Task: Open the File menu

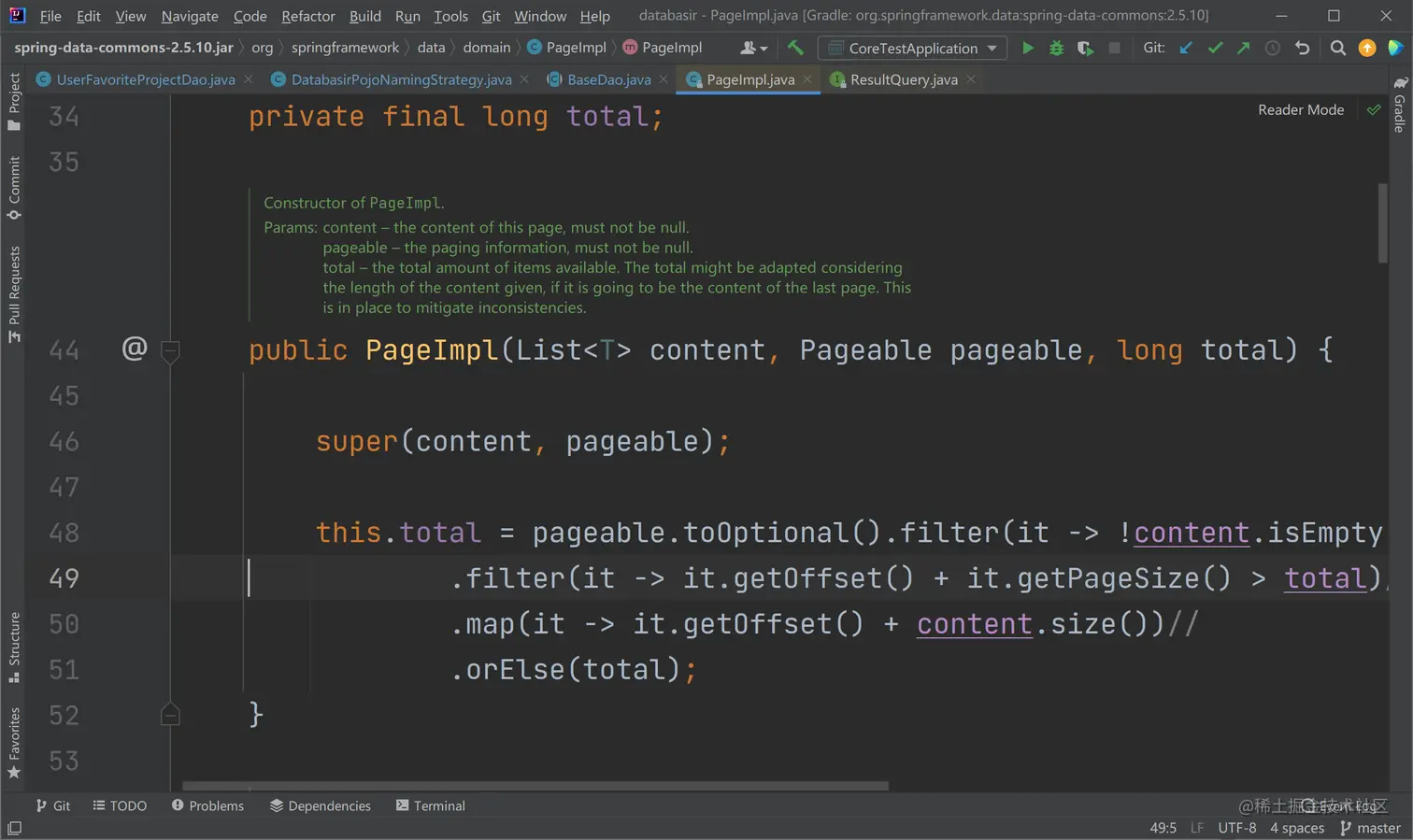Action: (x=50, y=16)
